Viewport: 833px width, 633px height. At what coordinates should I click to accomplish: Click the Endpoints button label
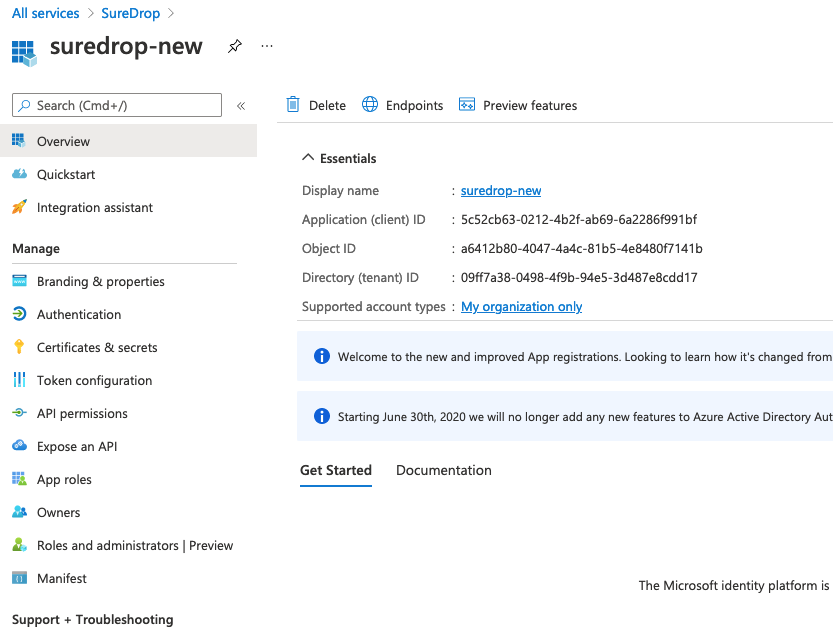click(414, 105)
